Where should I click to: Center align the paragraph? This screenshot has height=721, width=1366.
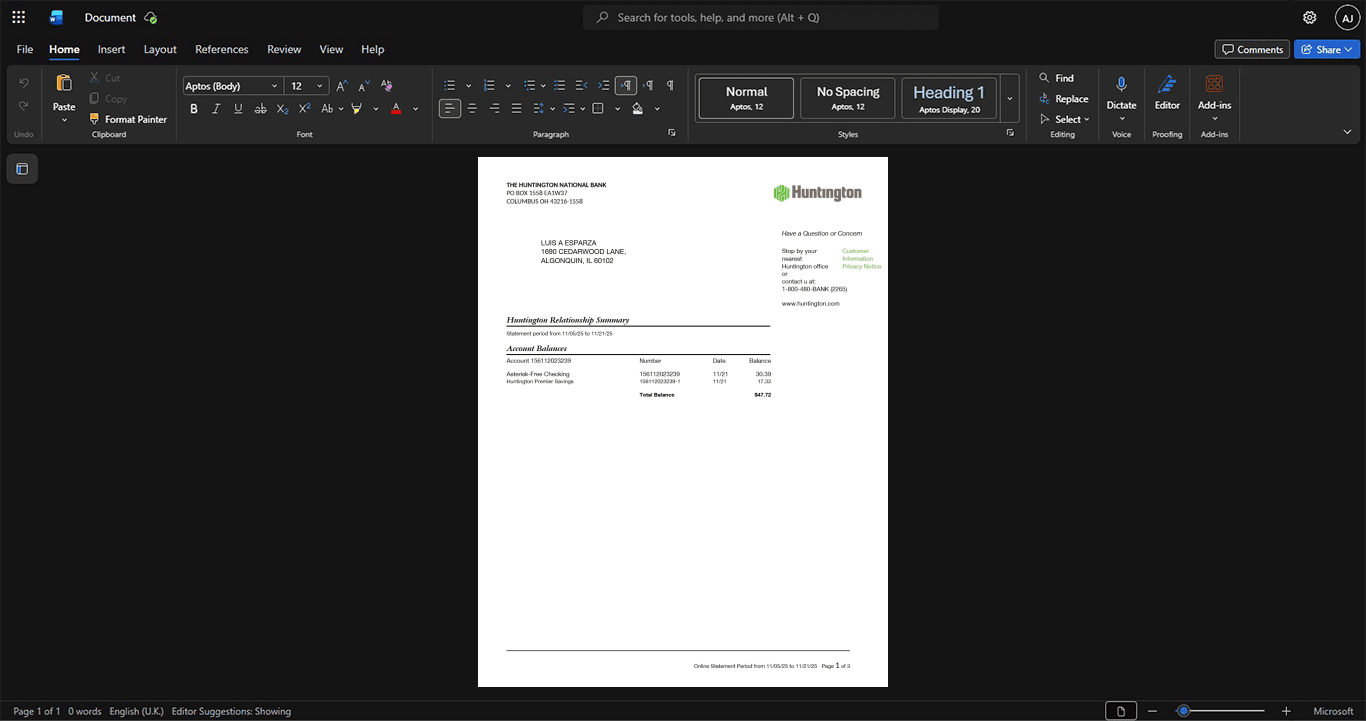(x=472, y=108)
